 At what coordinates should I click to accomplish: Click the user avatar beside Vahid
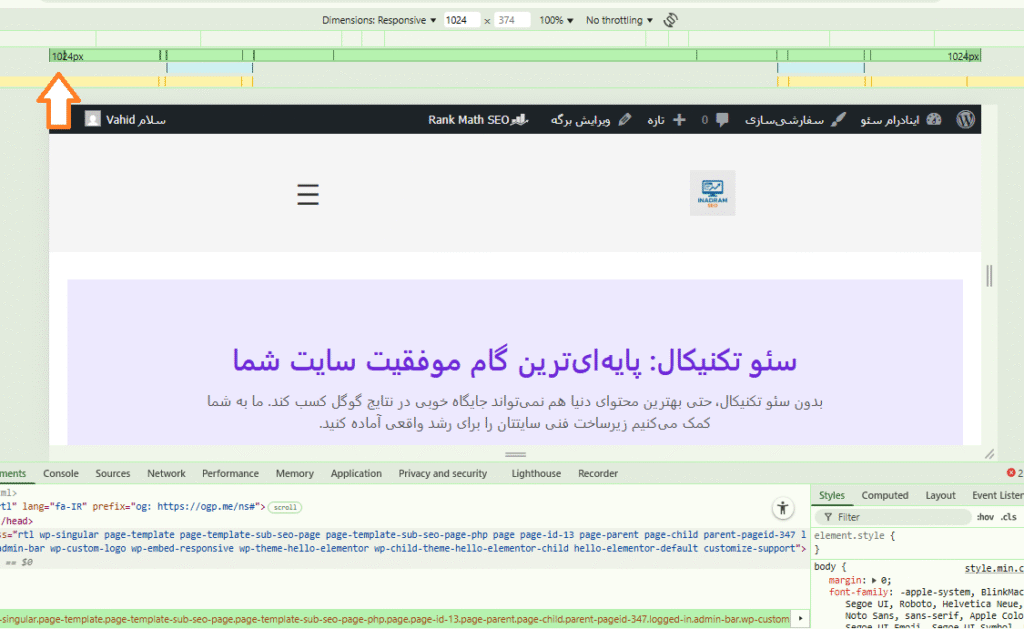click(93, 119)
